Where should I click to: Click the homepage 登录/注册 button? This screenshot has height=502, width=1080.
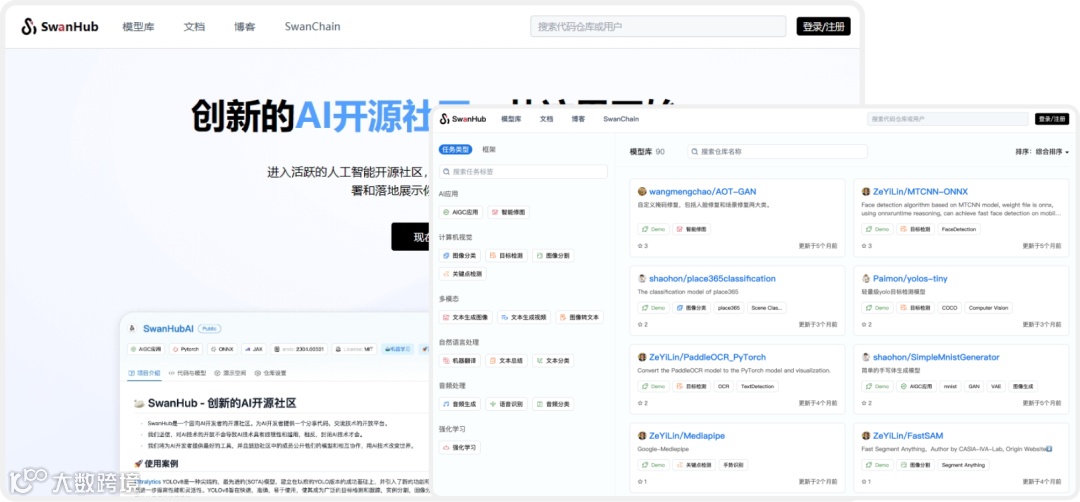(823, 27)
